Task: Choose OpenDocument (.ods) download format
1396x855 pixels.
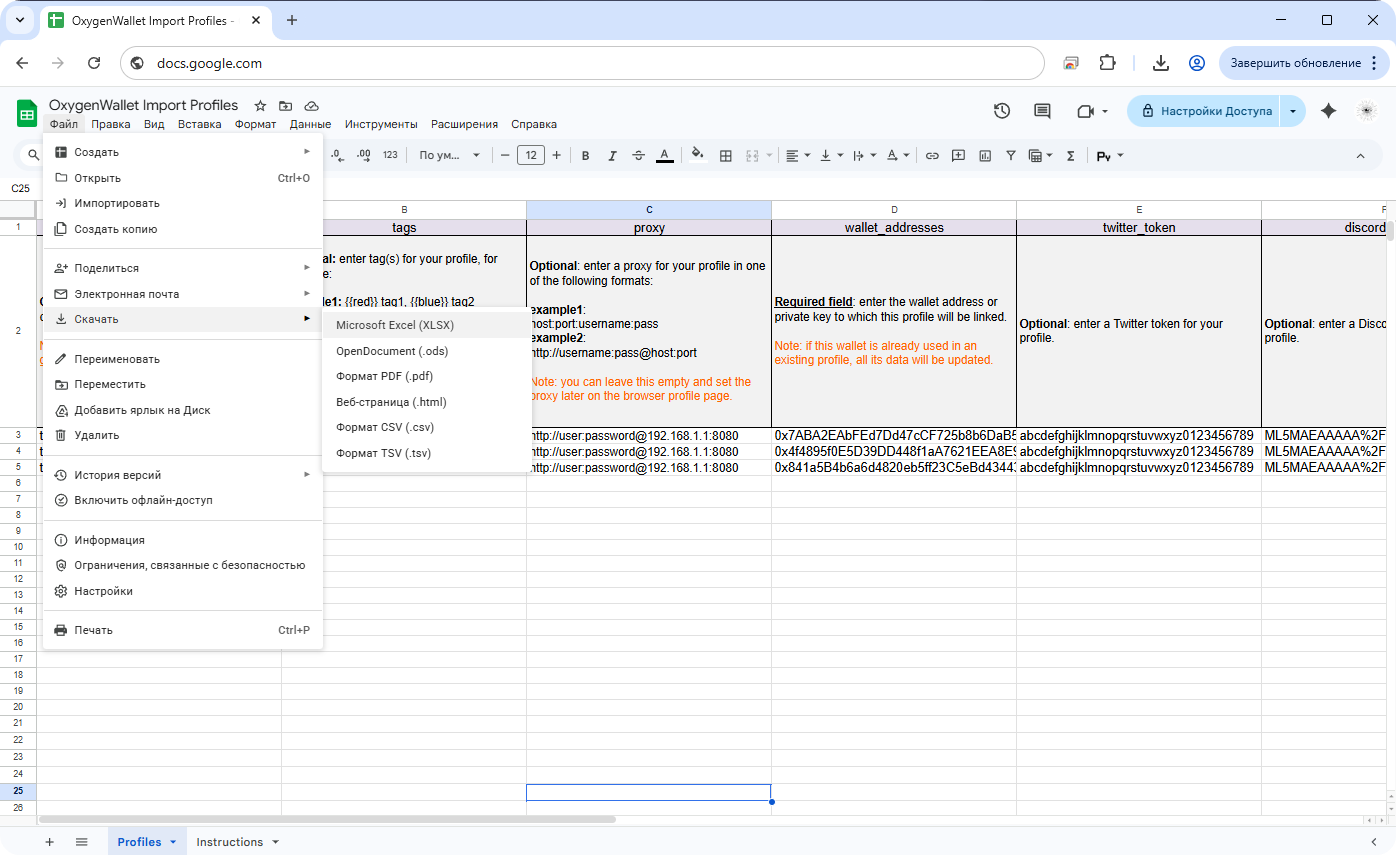Action: point(426,351)
